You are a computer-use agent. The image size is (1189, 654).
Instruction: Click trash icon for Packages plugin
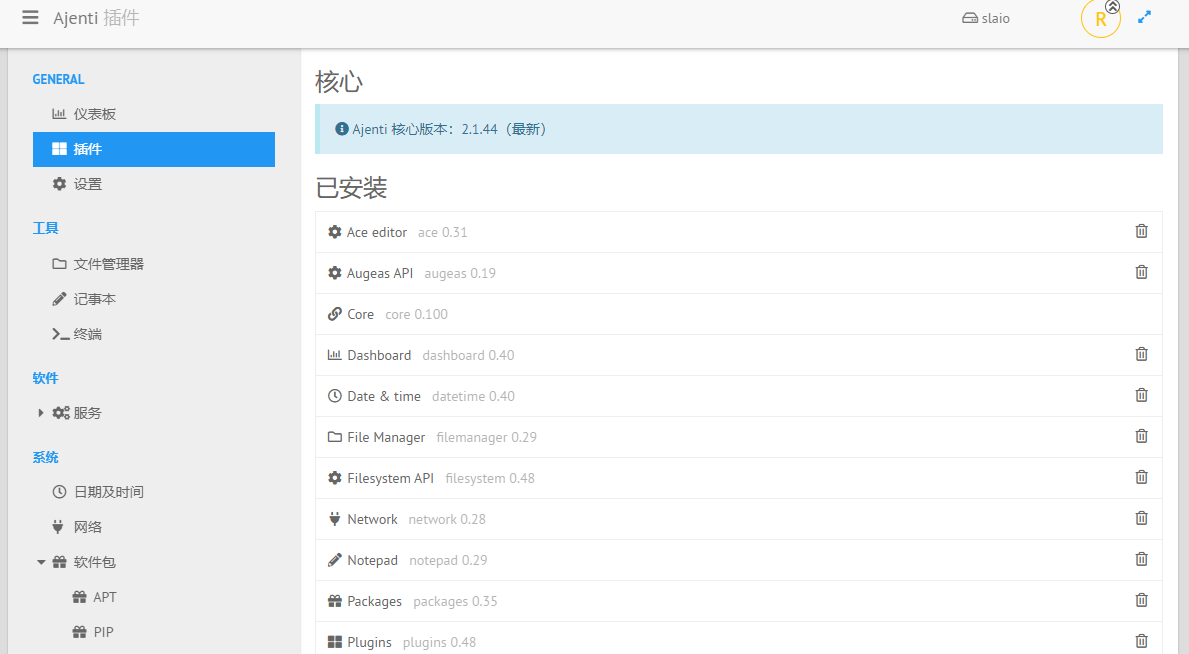pos(1141,601)
